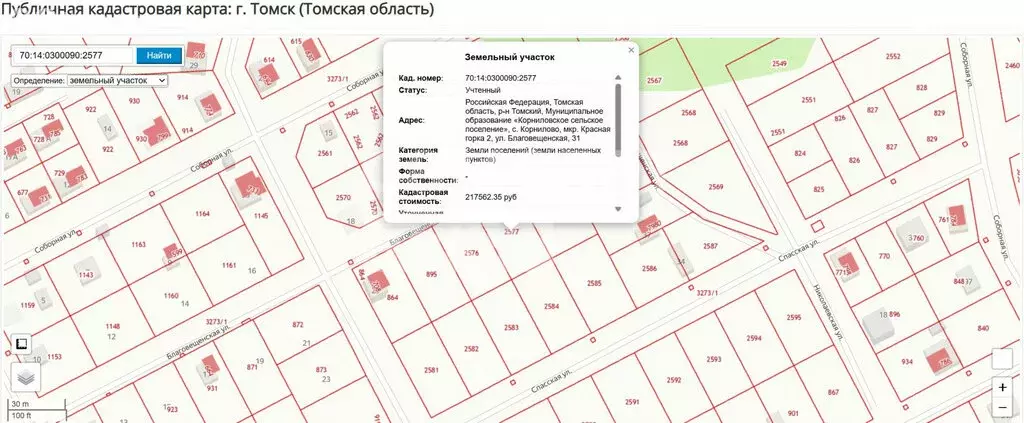Screen dimensions: 1024x423
Task: Click the popup vertical scrollbar thumb
Action: click(618, 119)
